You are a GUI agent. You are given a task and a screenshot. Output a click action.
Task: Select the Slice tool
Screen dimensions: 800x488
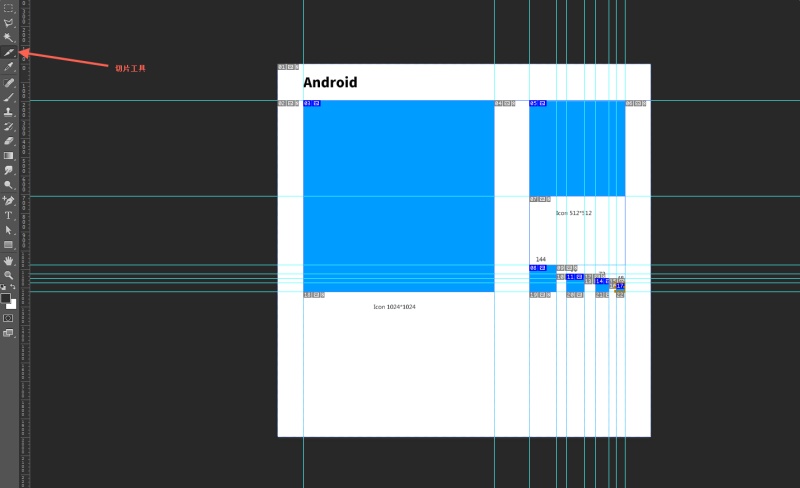click(8, 53)
